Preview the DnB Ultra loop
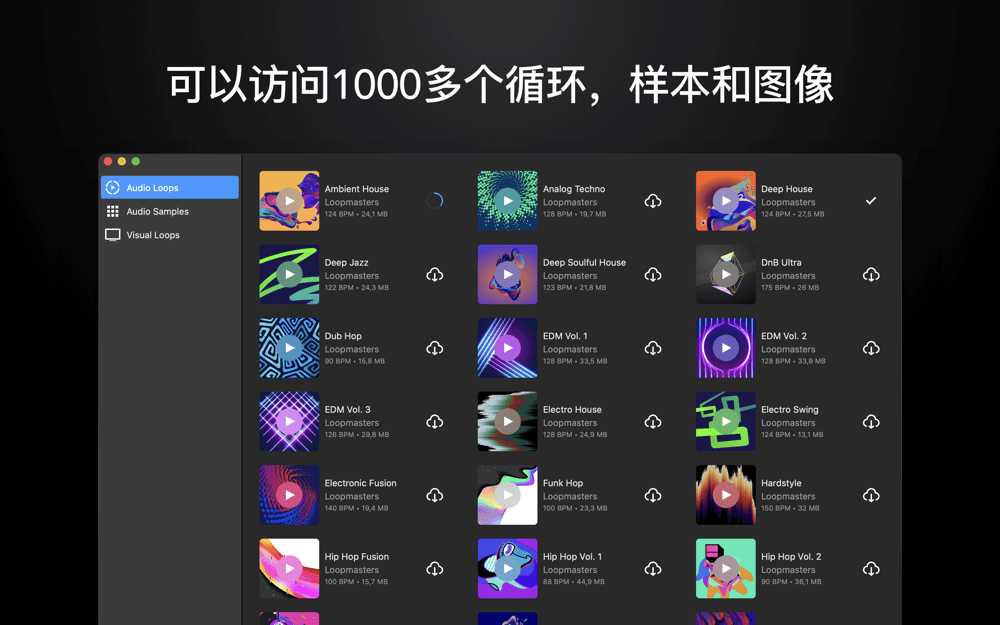The width and height of the screenshot is (1000, 625). click(x=726, y=274)
